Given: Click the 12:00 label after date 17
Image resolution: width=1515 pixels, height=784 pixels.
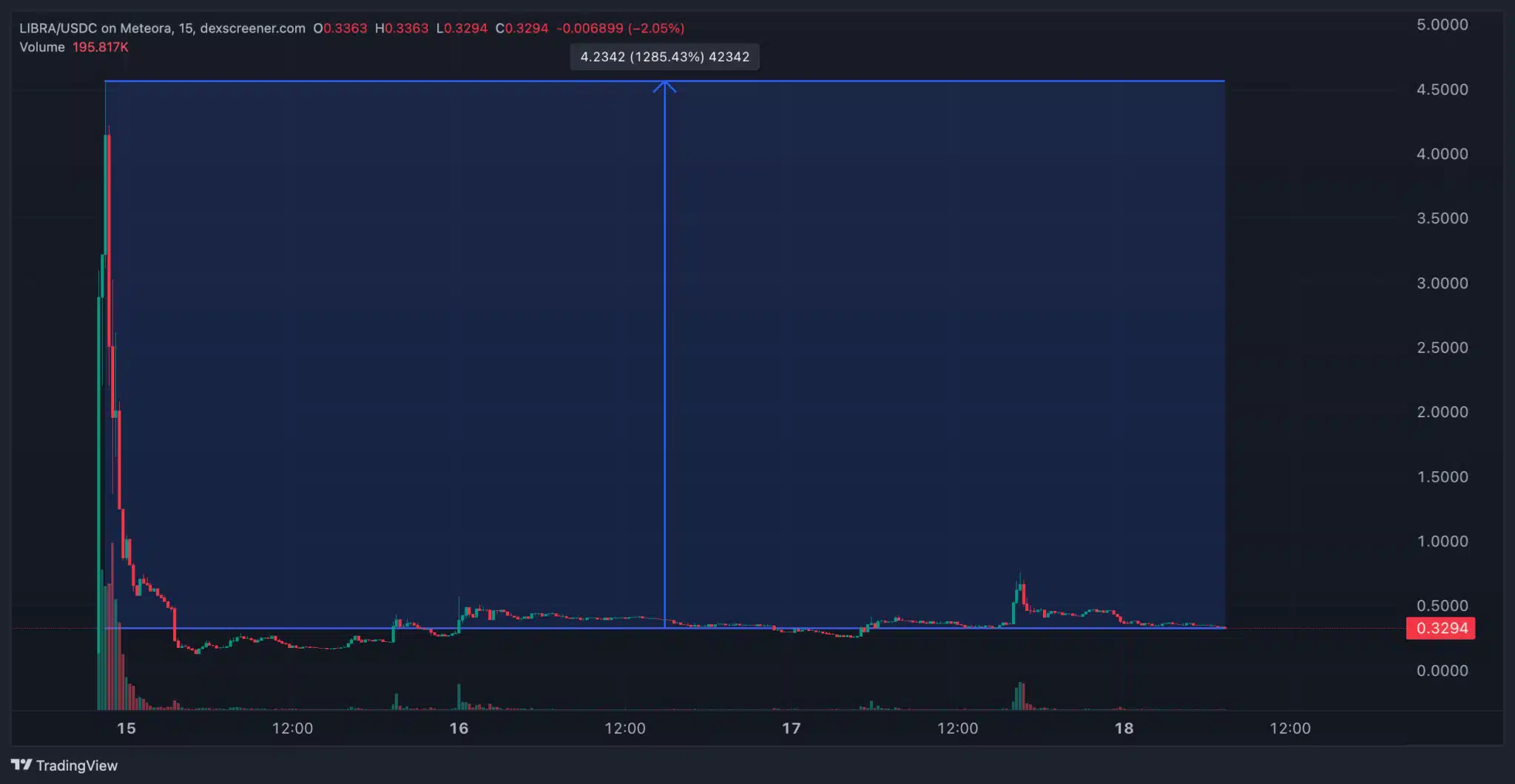Looking at the screenshot, I should coord(957,729).
